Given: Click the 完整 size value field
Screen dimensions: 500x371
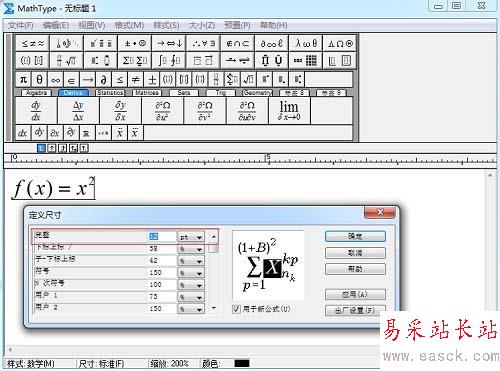Looking at the screenshot, I should [162, 237].
